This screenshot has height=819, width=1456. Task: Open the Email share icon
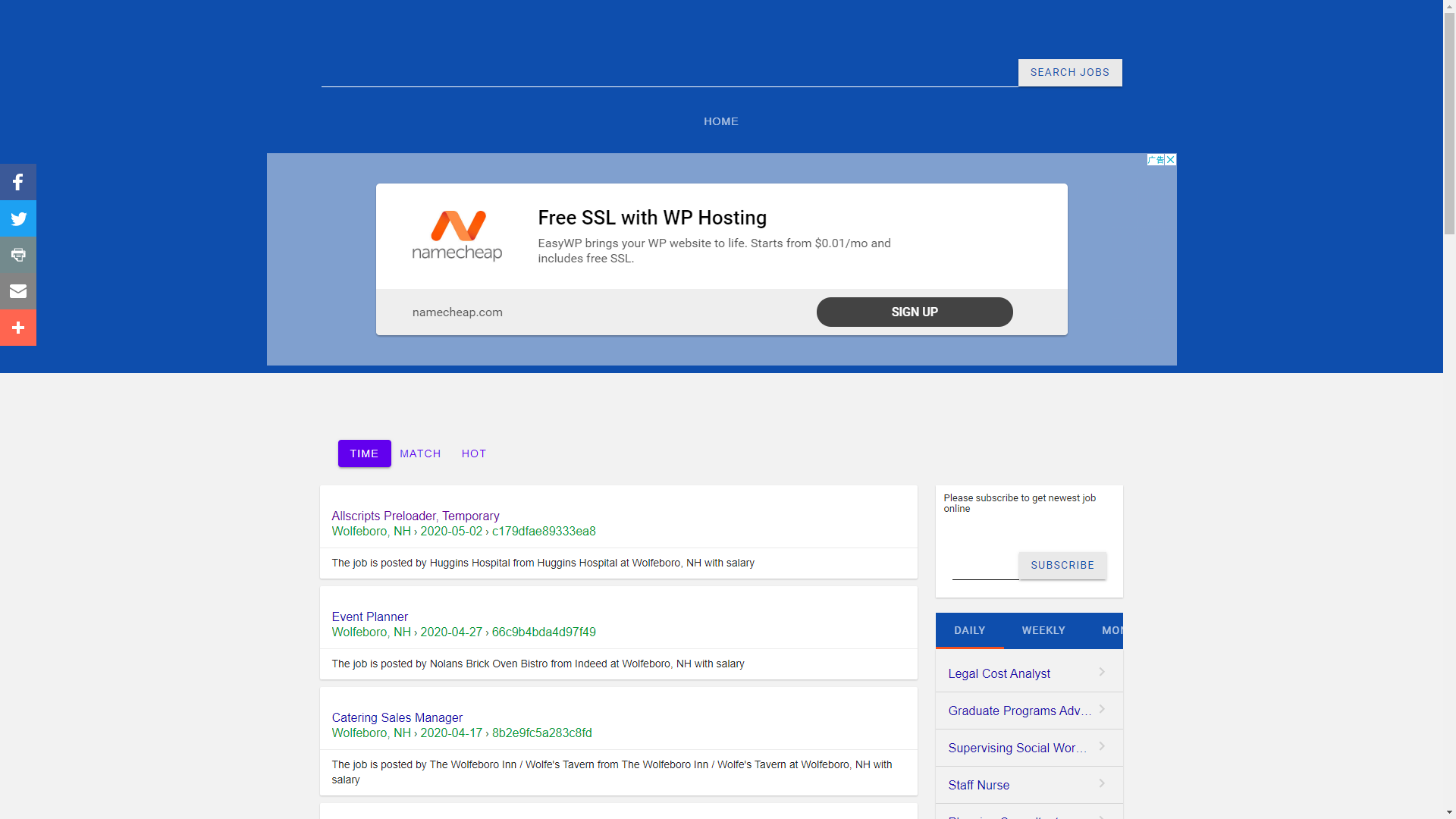17,291
